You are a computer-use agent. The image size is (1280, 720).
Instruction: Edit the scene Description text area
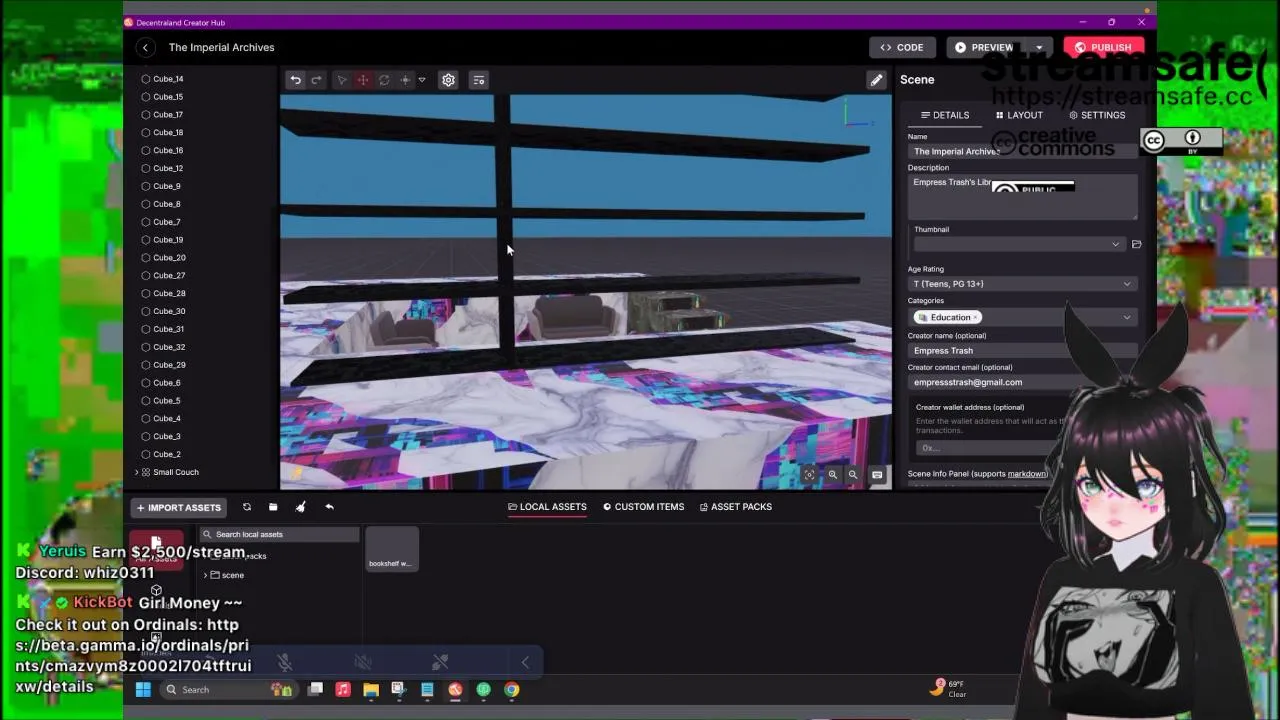[x=1022, y=196]
